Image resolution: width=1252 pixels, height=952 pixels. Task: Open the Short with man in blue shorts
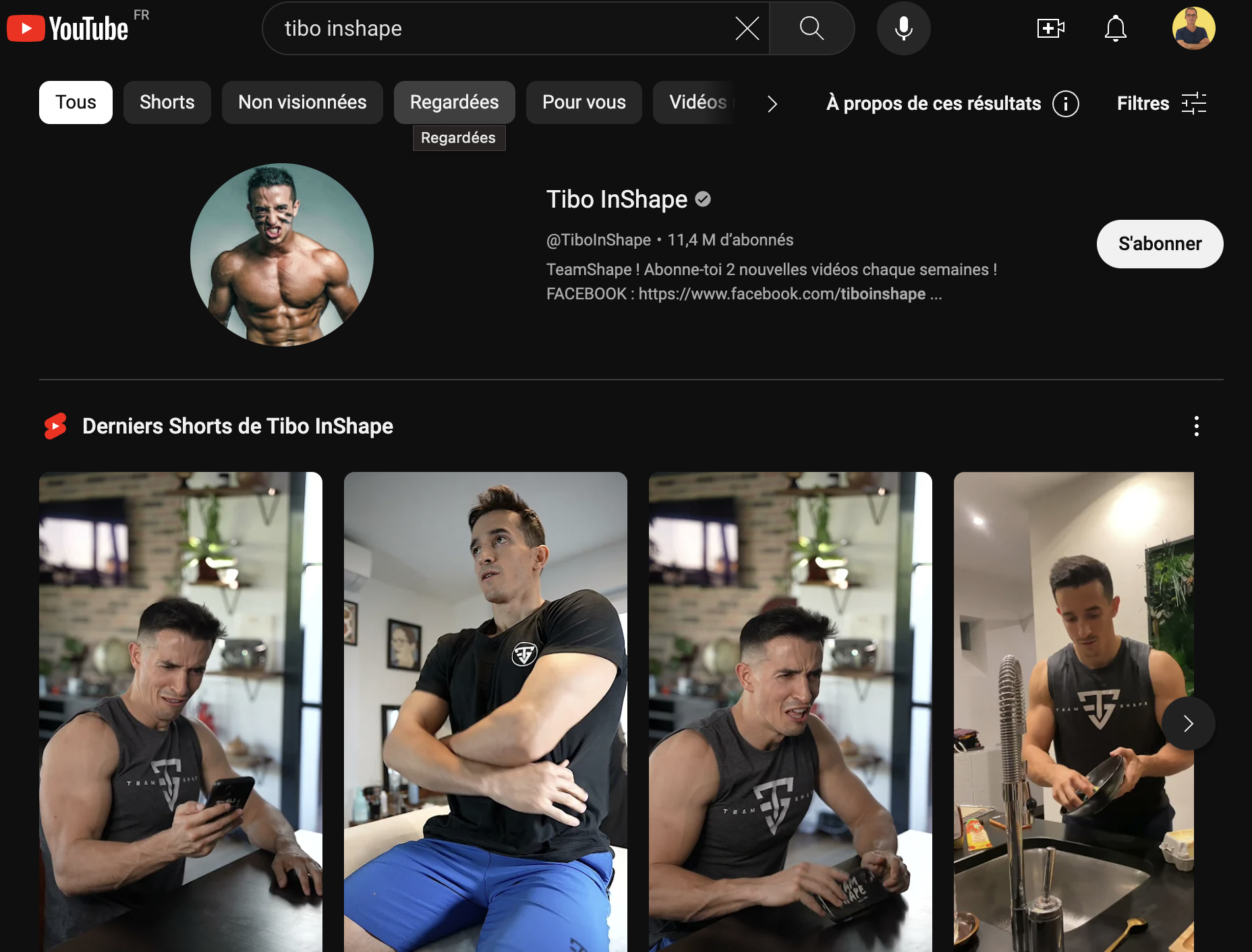click(x=486, y=712)
